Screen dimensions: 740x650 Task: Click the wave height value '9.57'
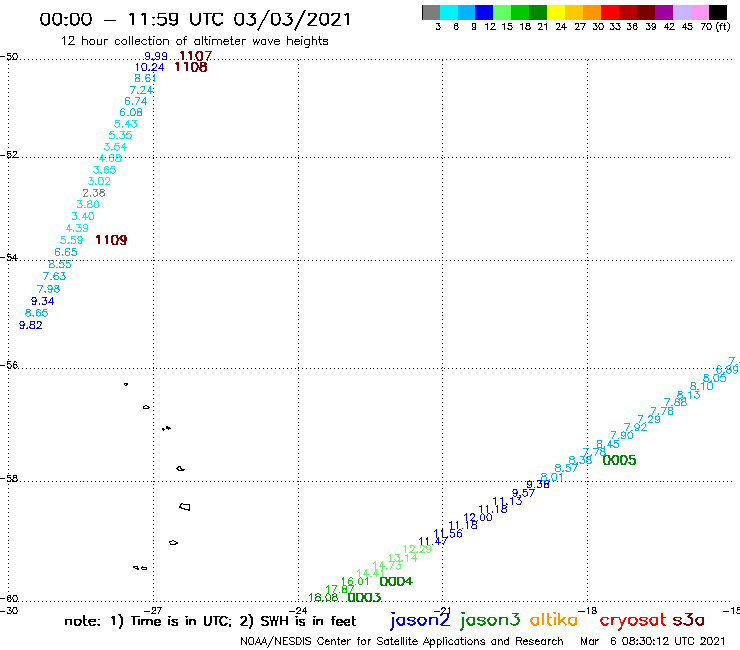pyautogui.click(x=523, y=493)
